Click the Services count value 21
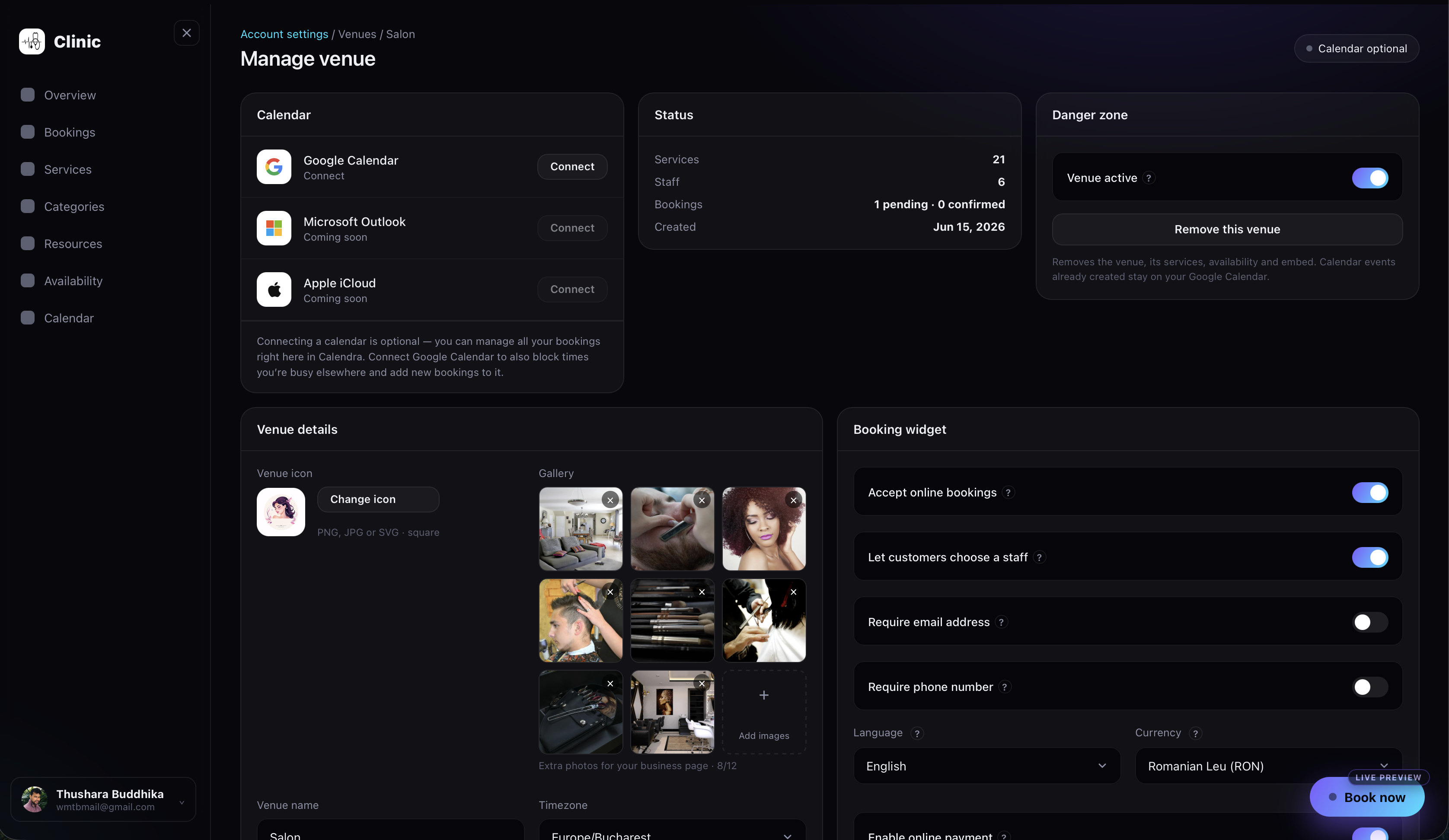Image resolution: width=1449 pixels, height=840 pixels. pyautogui.click(x=999, y=159)
